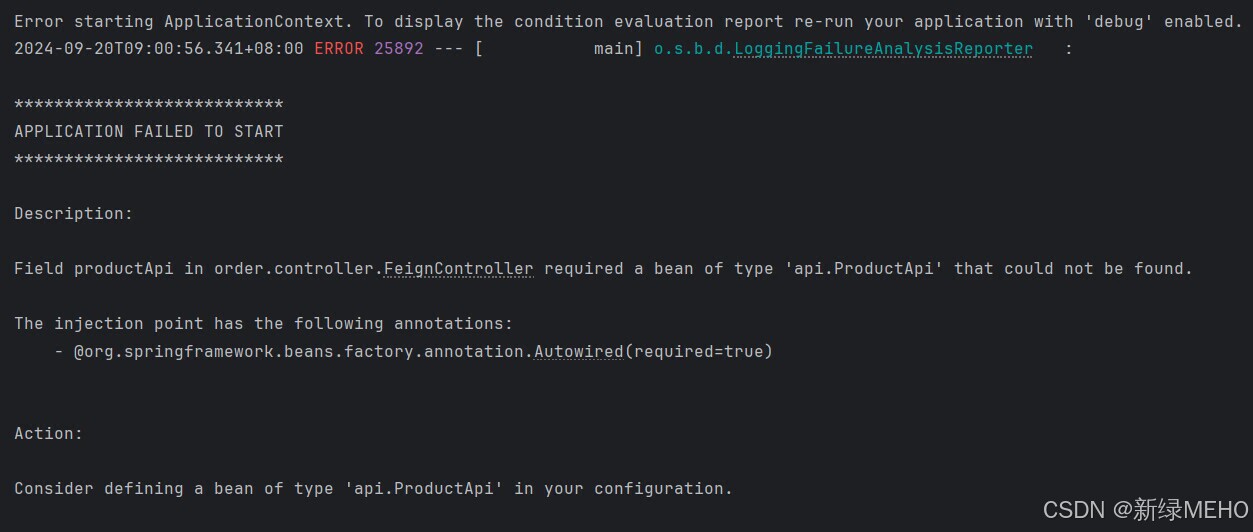This screenshot has width=1253, height=532.
Task: Click the APPLICATION FAILED TO START text
Action: [x=149, y=132]
